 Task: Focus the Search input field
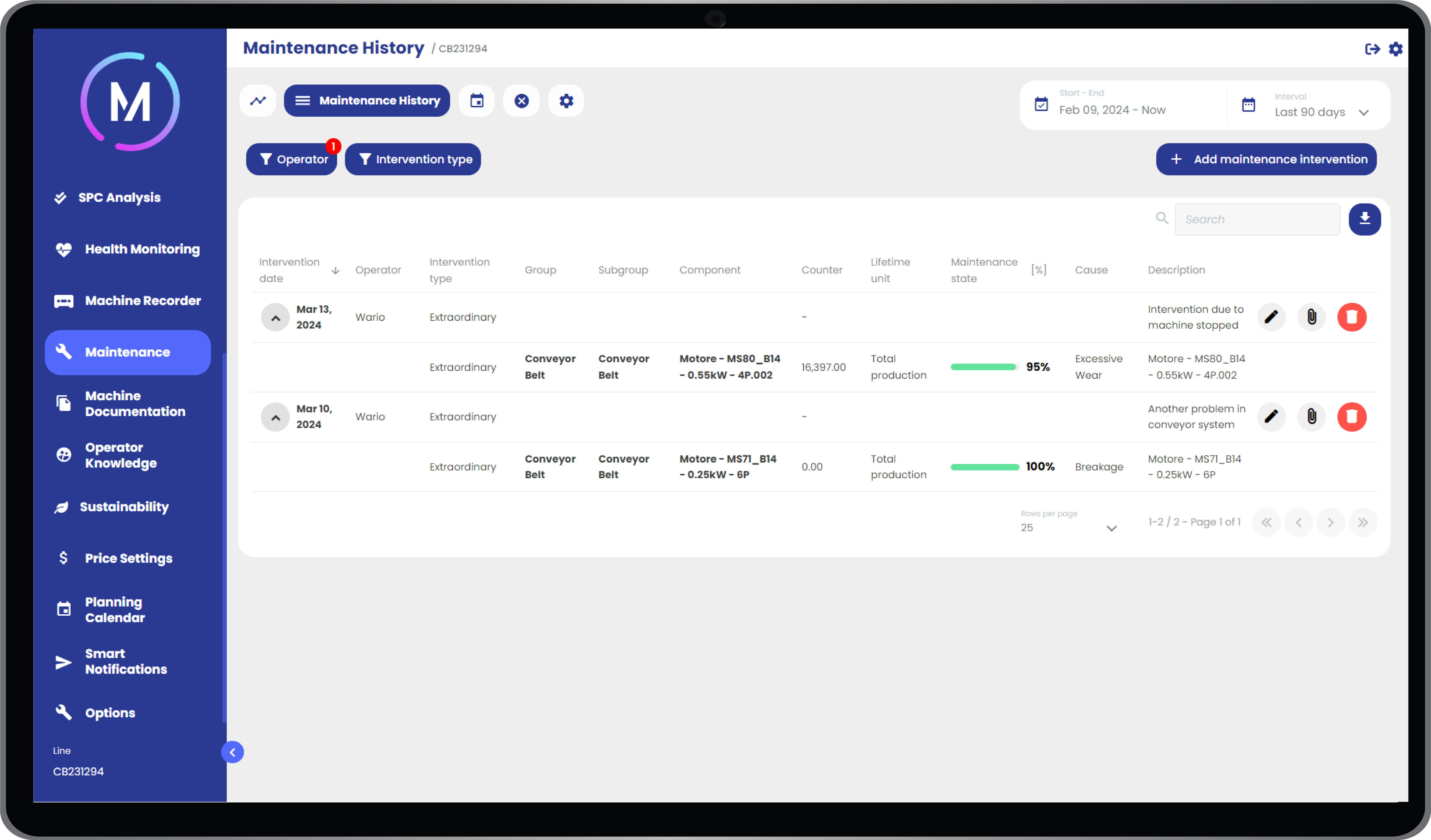pyautogui.click(x=1257, y=220)
